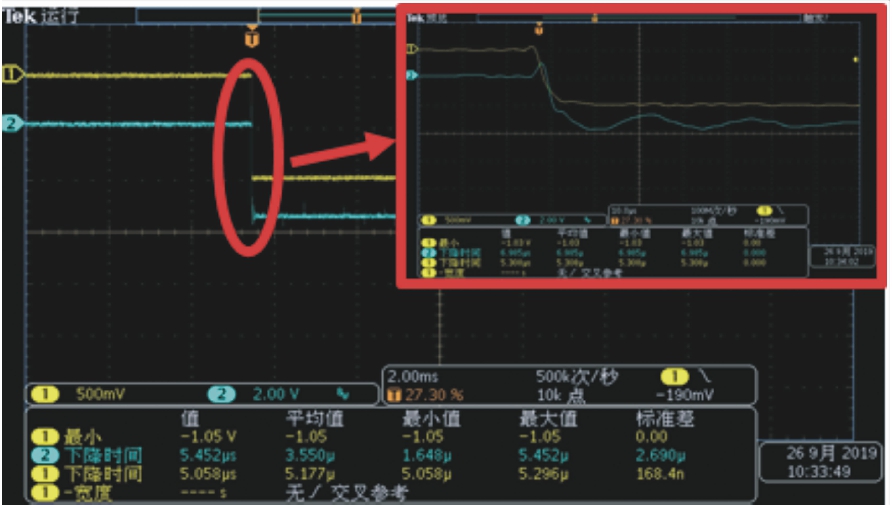
Task: Click the 2.00ms horizontal timebase readout
Action: point(414,377)
